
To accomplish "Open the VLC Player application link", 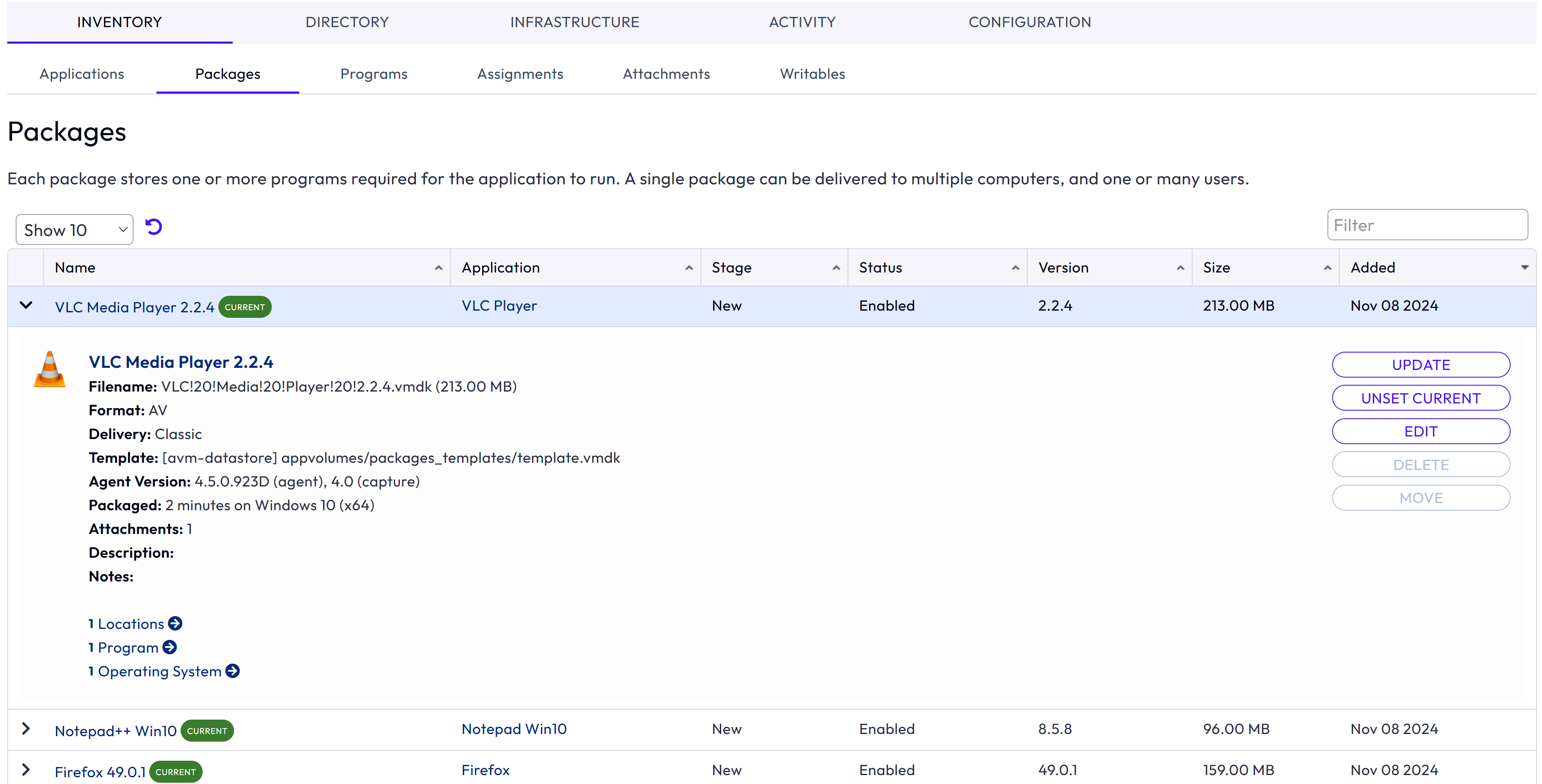I will [x=499, y=306].
